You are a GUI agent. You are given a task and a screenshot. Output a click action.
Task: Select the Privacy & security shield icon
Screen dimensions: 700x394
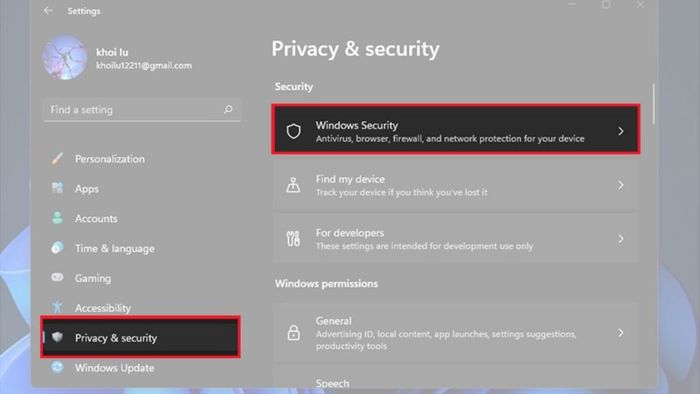pos(57,337)
